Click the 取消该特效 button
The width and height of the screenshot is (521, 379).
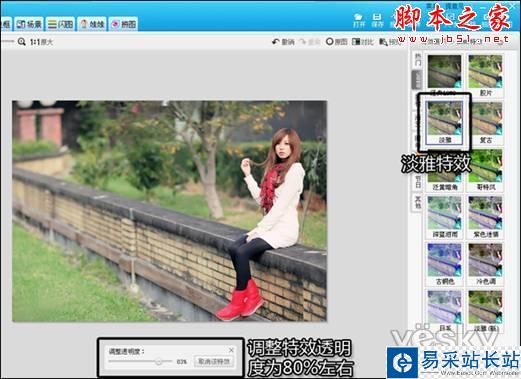coord(214,361)
